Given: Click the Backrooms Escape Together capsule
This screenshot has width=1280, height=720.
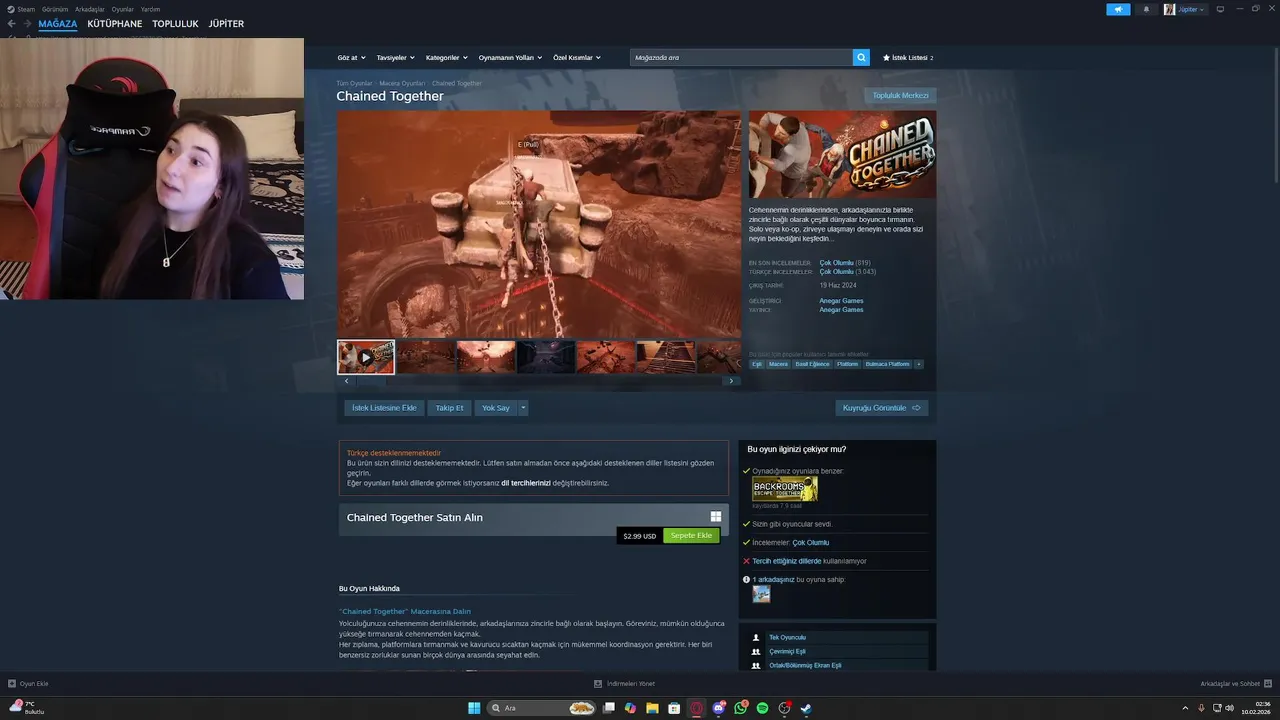Looking at the screenshot, I should click(785, 488).
